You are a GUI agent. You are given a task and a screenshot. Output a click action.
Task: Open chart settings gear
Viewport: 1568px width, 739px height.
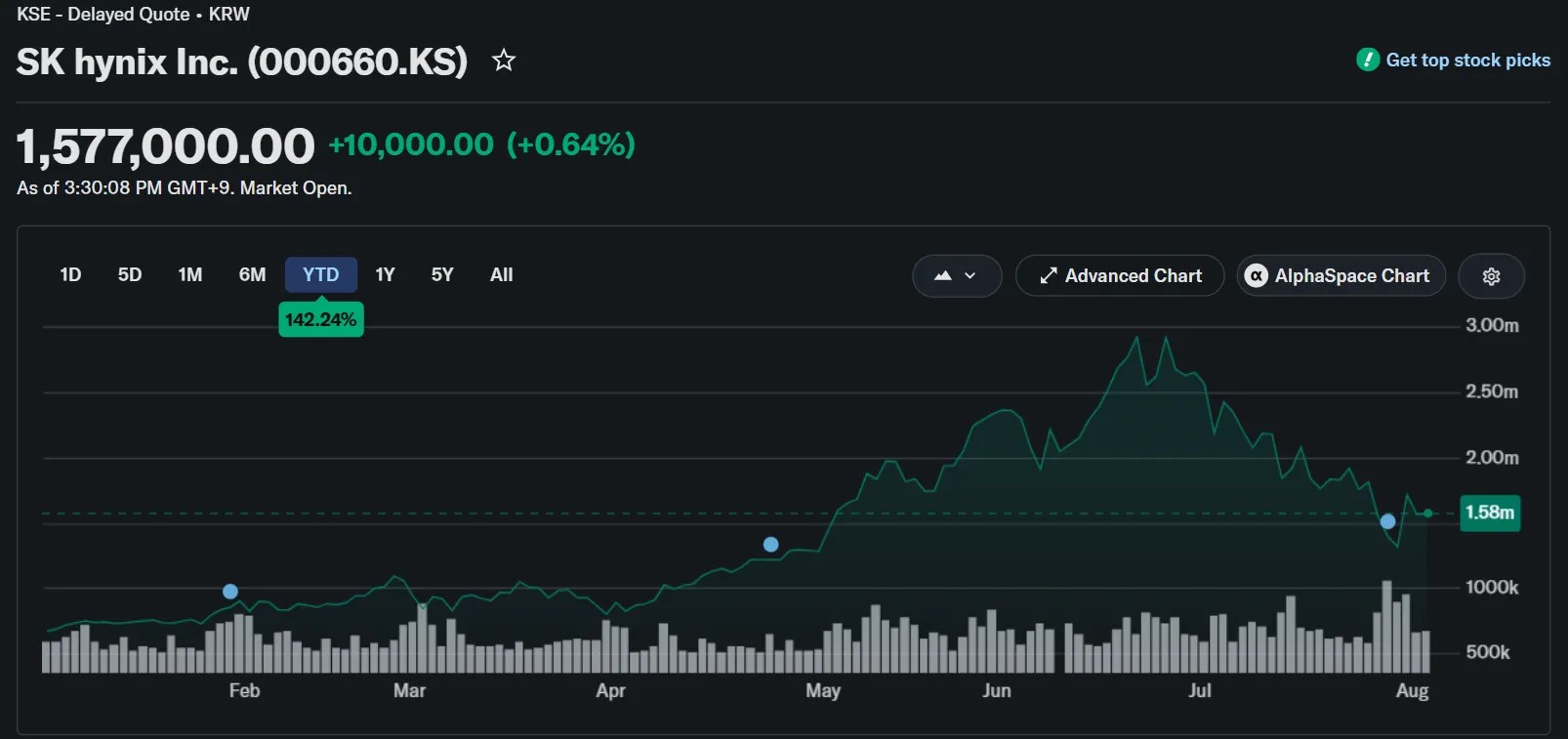pyautogui.click(x=1491, y=276)
